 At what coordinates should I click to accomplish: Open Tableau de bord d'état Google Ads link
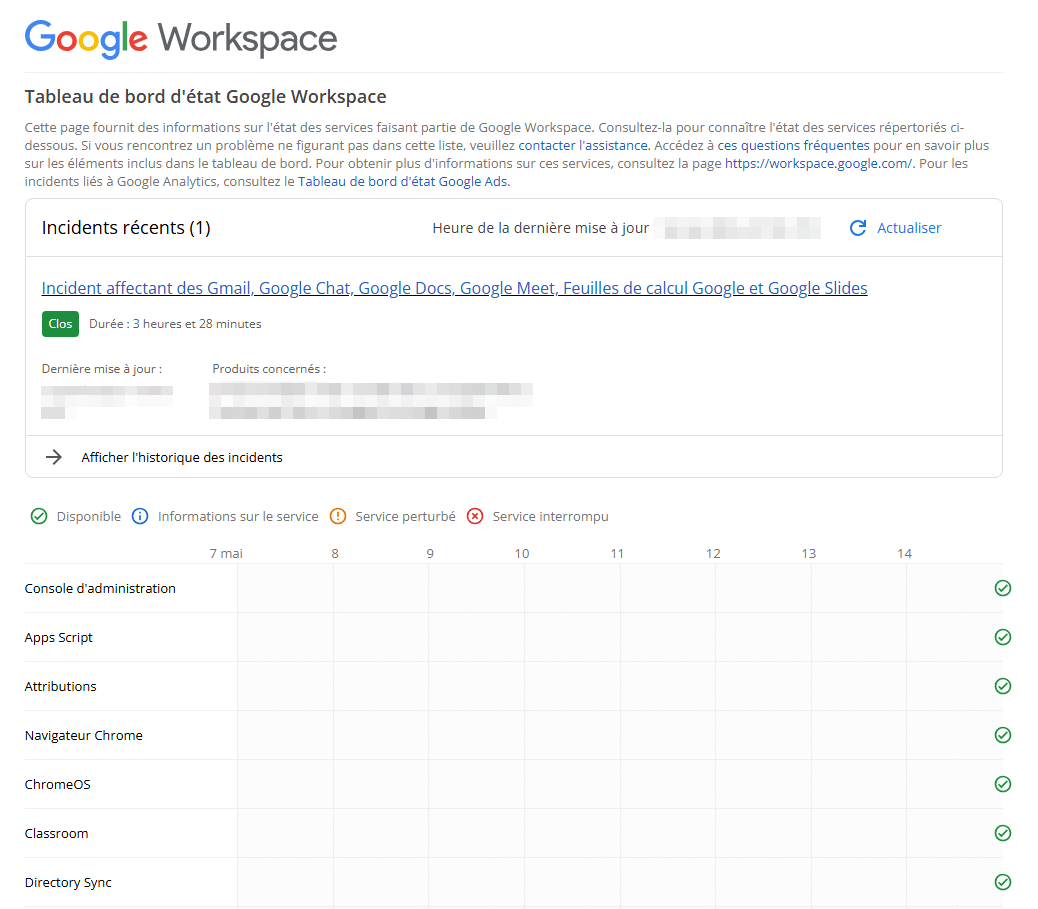tap(402, 181)
